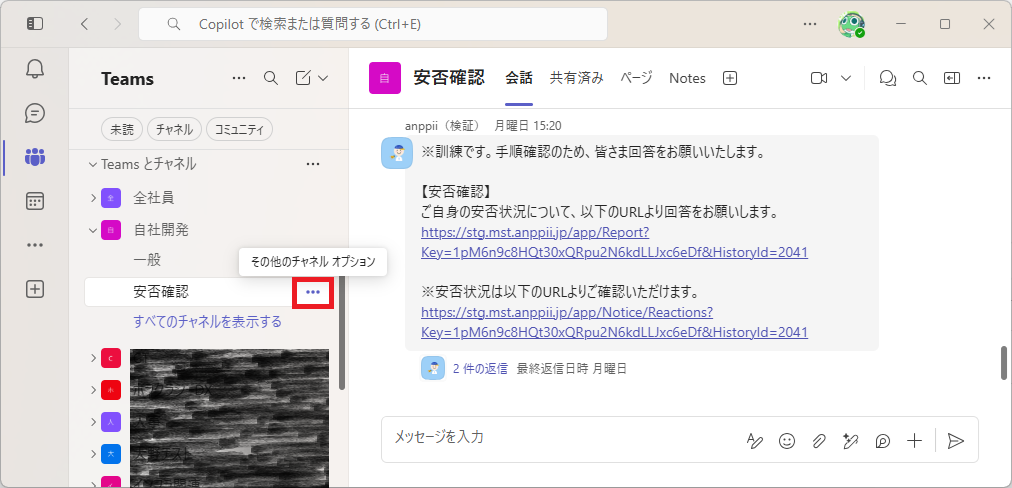
Task: Focus the Copilot search box
Action: pyautogui.click(x=373, y=25)
